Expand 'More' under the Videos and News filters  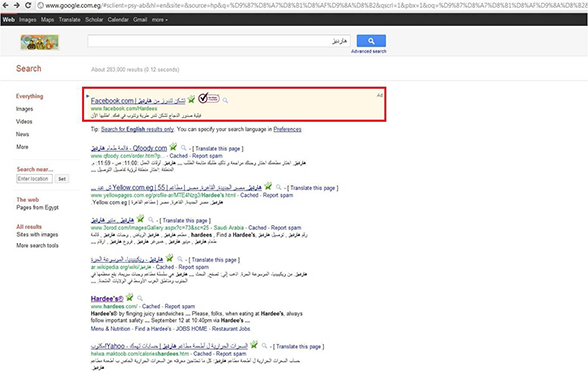click(22, 147)
